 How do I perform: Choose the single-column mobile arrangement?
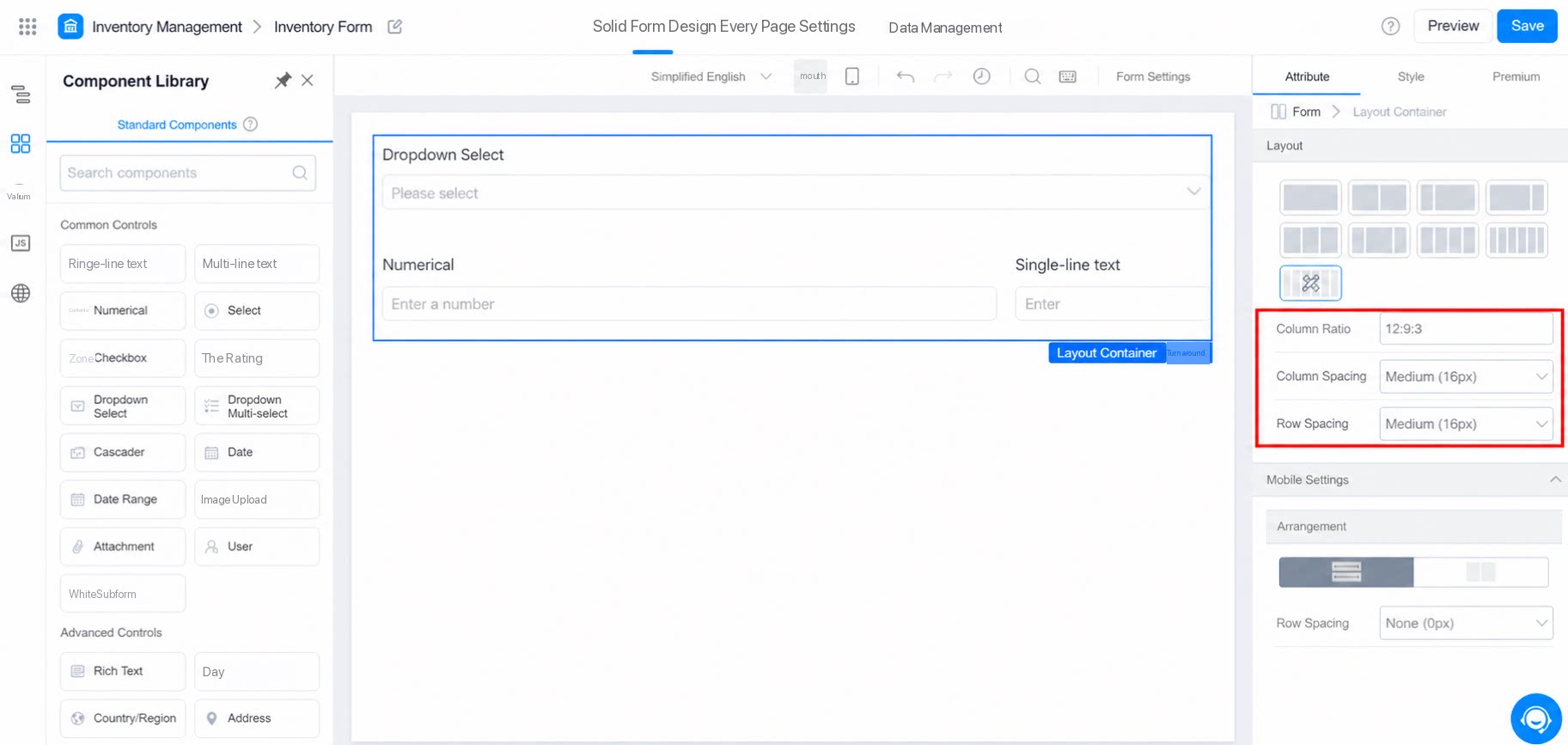click(1345, 572)
